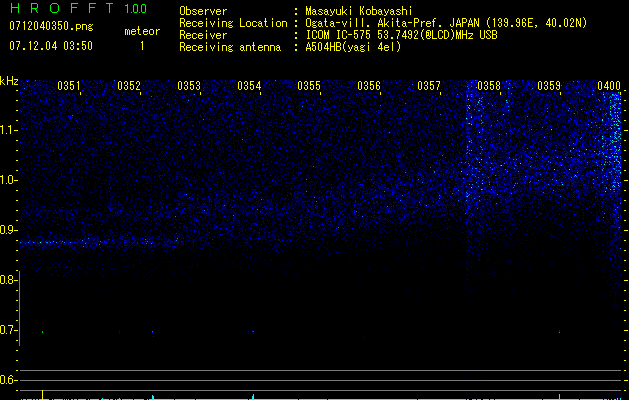Click the 0352 time marker
The height and width of the screenshot is (400, 629).
pos(129,86)
